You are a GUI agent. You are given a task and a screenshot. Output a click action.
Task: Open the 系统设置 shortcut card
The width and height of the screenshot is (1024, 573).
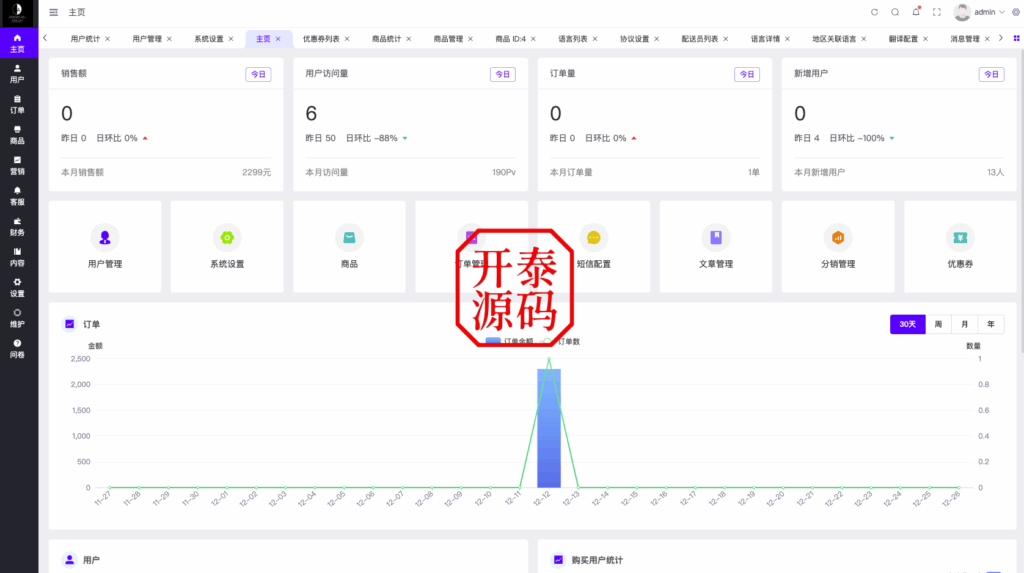click(x=227, y=247)
